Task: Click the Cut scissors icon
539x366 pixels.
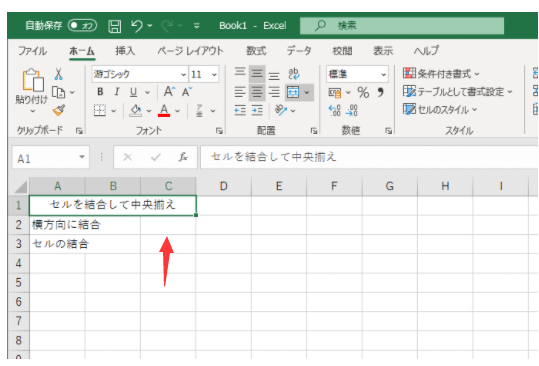Action: [58, 74]
